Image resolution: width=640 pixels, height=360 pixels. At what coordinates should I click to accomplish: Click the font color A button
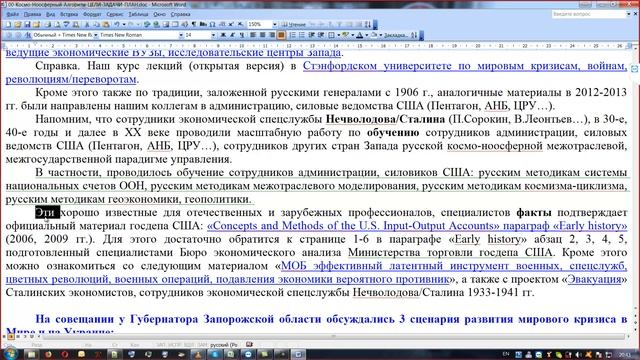[x=360, y=35]
